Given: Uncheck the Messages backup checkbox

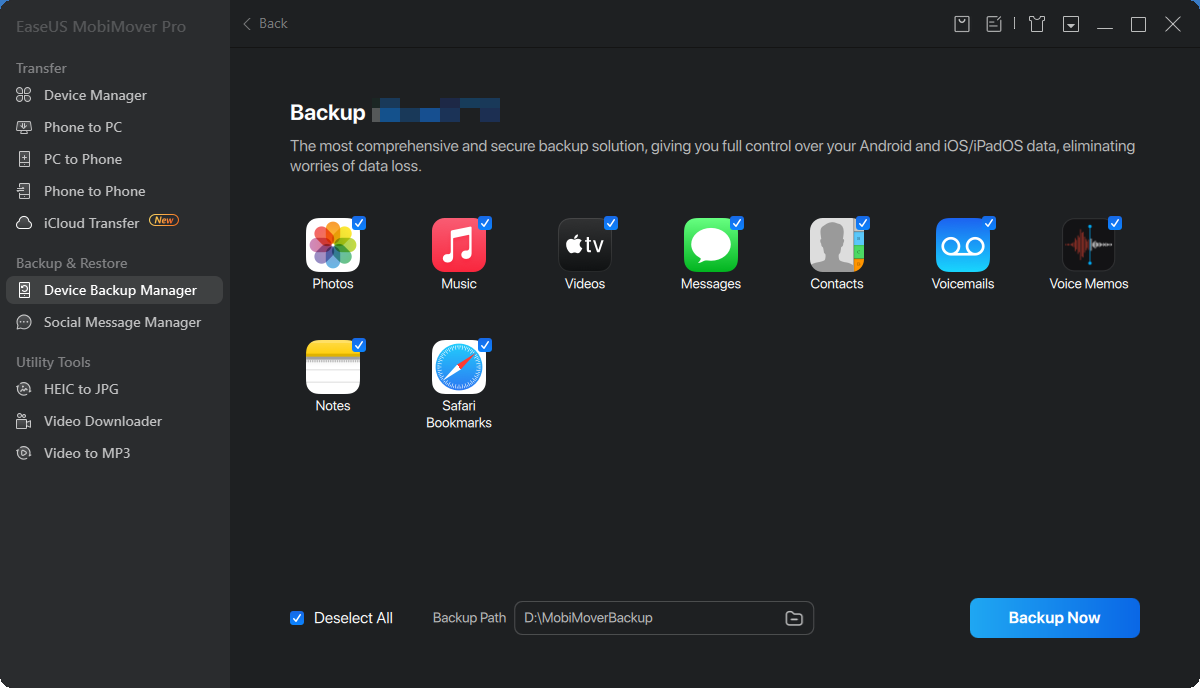Looking at the screenshot, I should pyautogui.click(x=738, y=222).
